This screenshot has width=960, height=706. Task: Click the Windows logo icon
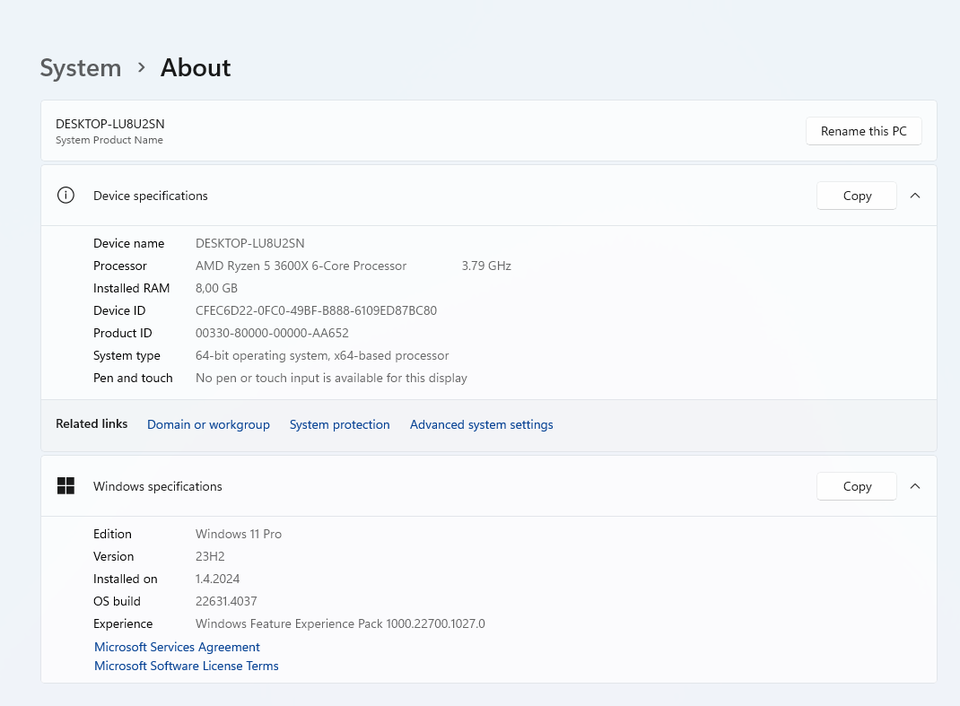66,486
